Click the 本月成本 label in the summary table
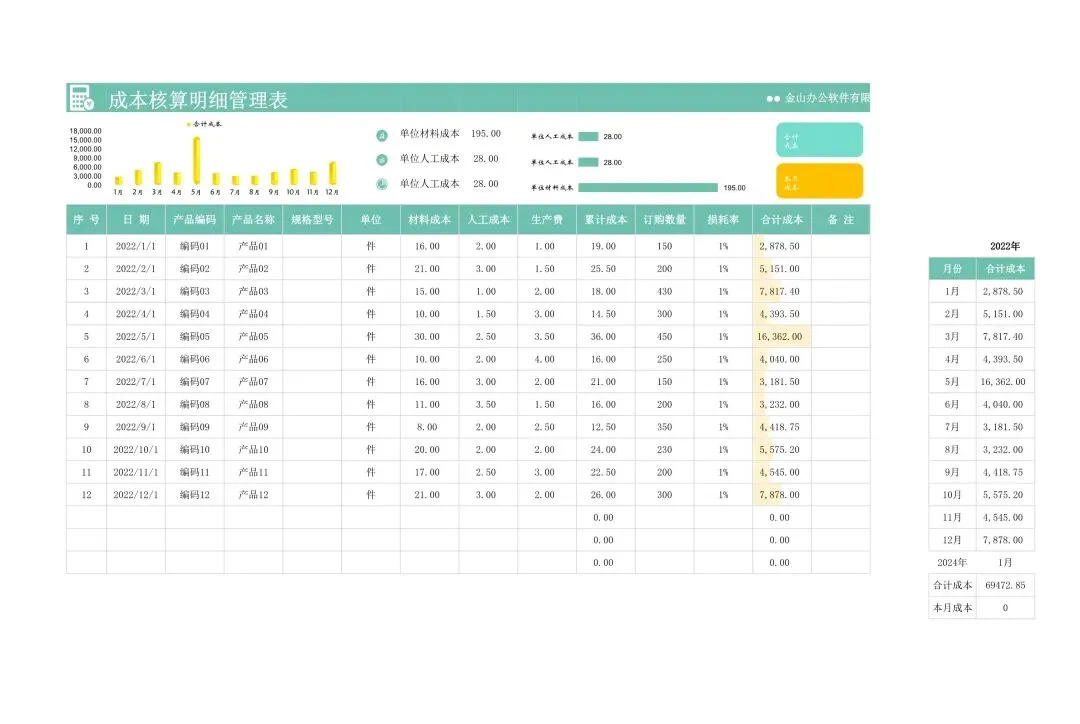The width and height of the screenshot is (1080, 724). [x=953, y=608]
